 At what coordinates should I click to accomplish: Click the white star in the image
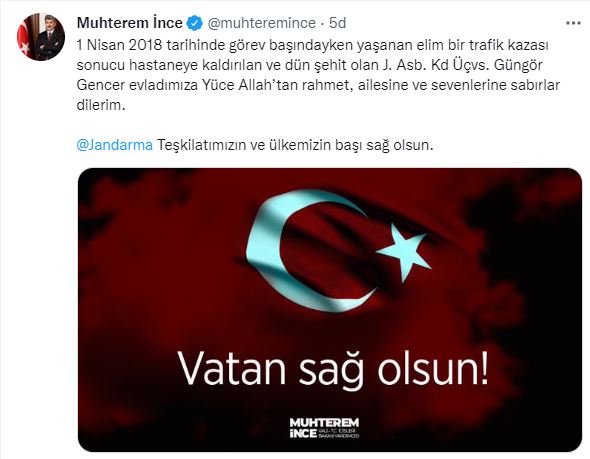404,251
